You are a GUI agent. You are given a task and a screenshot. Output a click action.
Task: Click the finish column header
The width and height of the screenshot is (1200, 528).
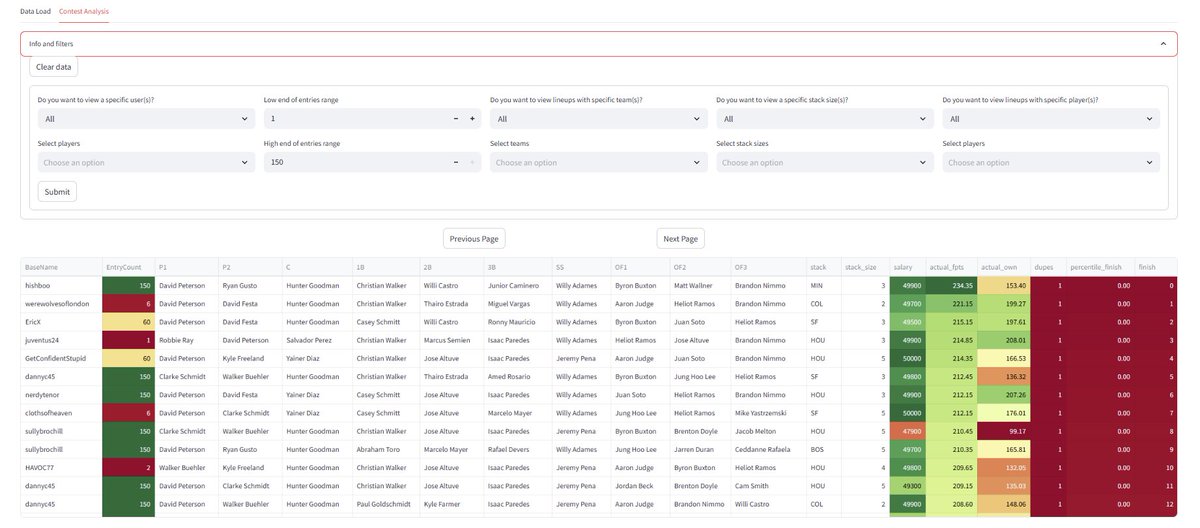tap(1157, 267)
